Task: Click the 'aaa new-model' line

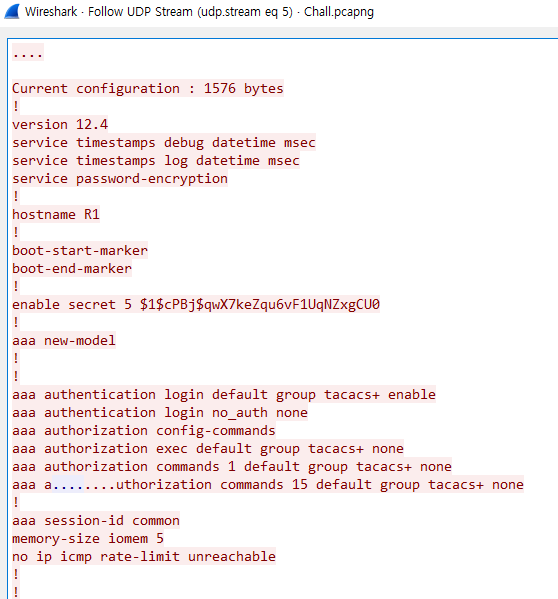Action: point(64,340)
